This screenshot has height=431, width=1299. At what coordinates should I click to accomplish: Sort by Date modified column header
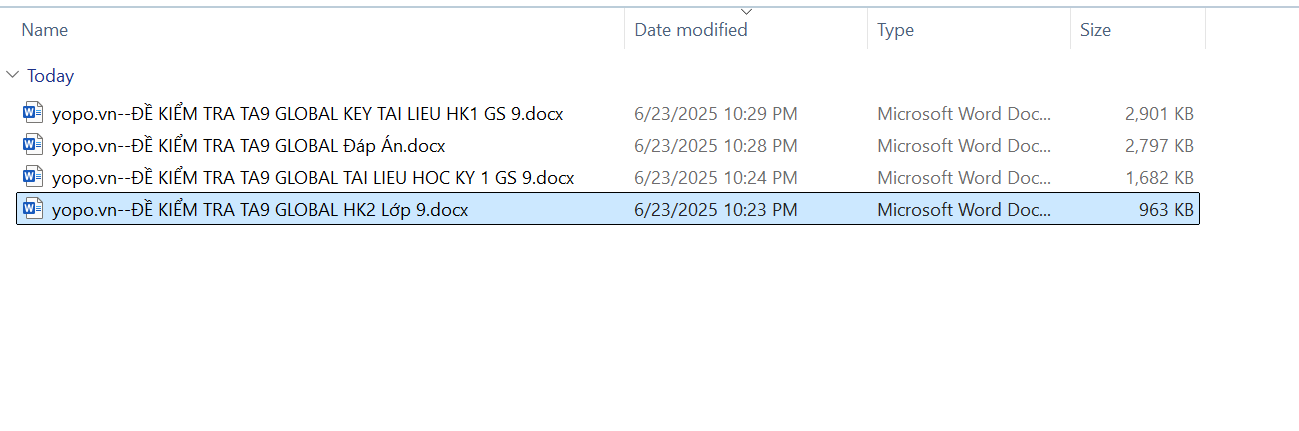pos(691,30)
